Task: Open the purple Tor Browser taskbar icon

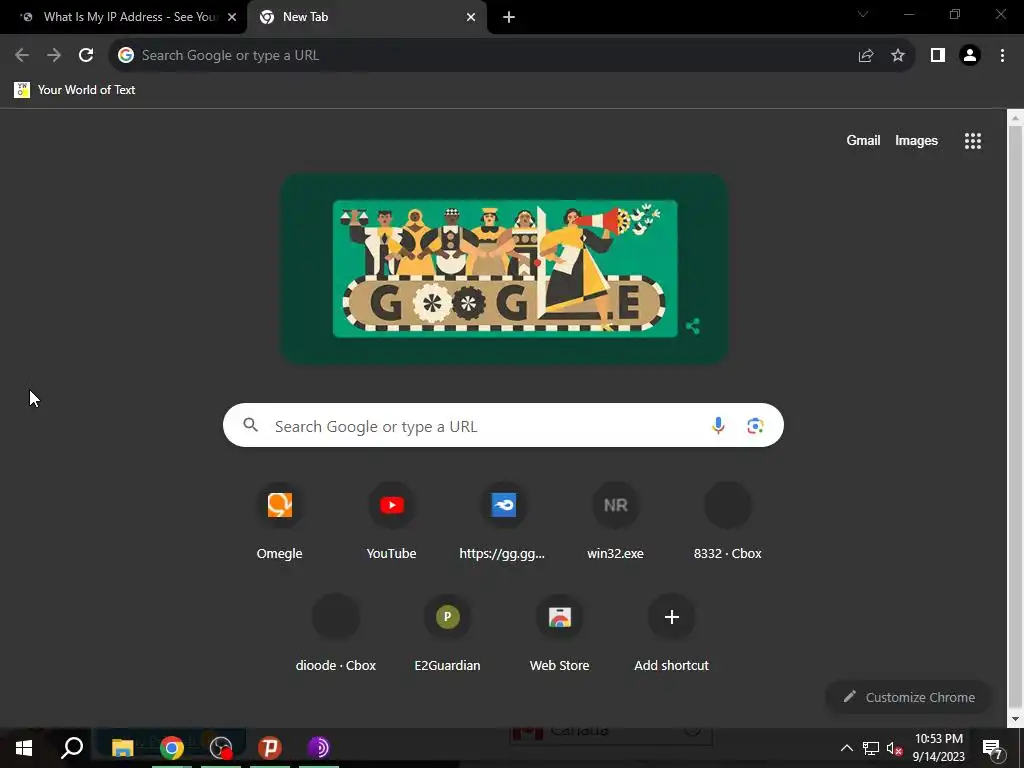Action: pos(318,748)
